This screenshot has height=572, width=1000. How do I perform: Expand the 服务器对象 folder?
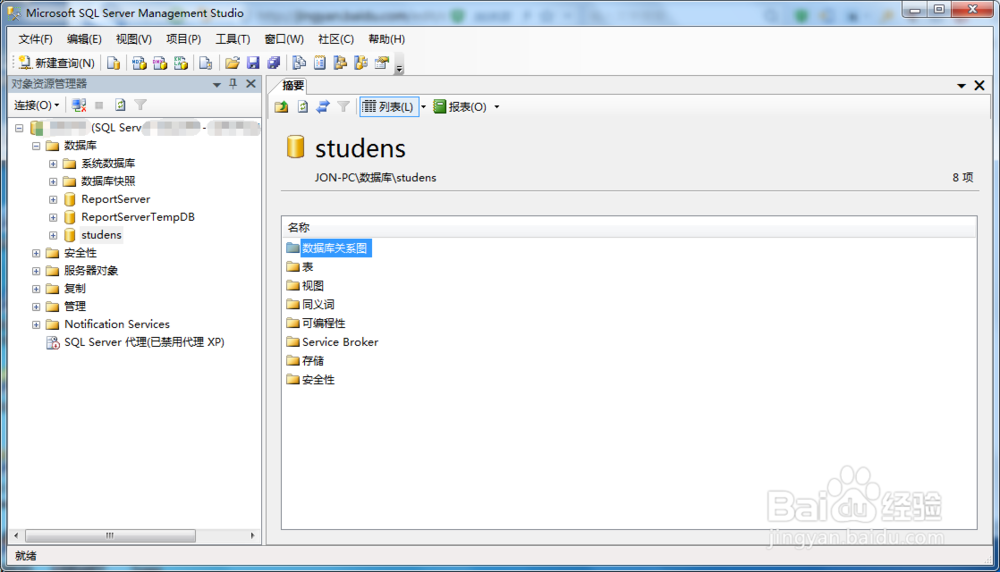[36, 271]
